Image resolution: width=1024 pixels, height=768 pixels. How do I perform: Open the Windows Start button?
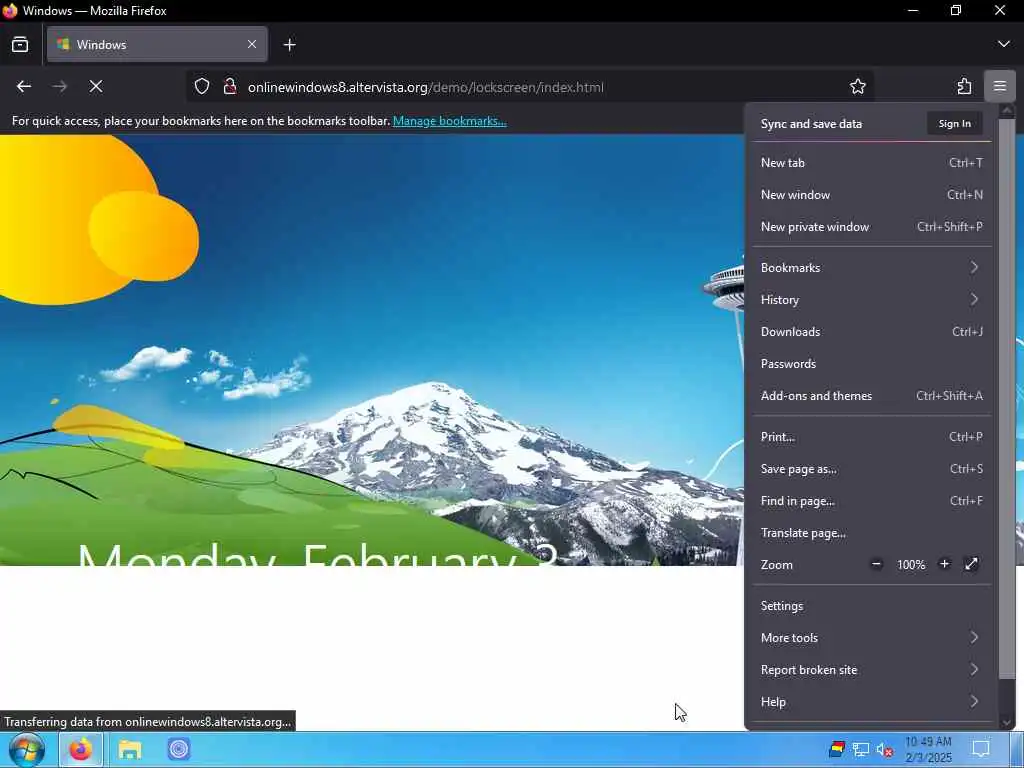click(x=27, y=749)
